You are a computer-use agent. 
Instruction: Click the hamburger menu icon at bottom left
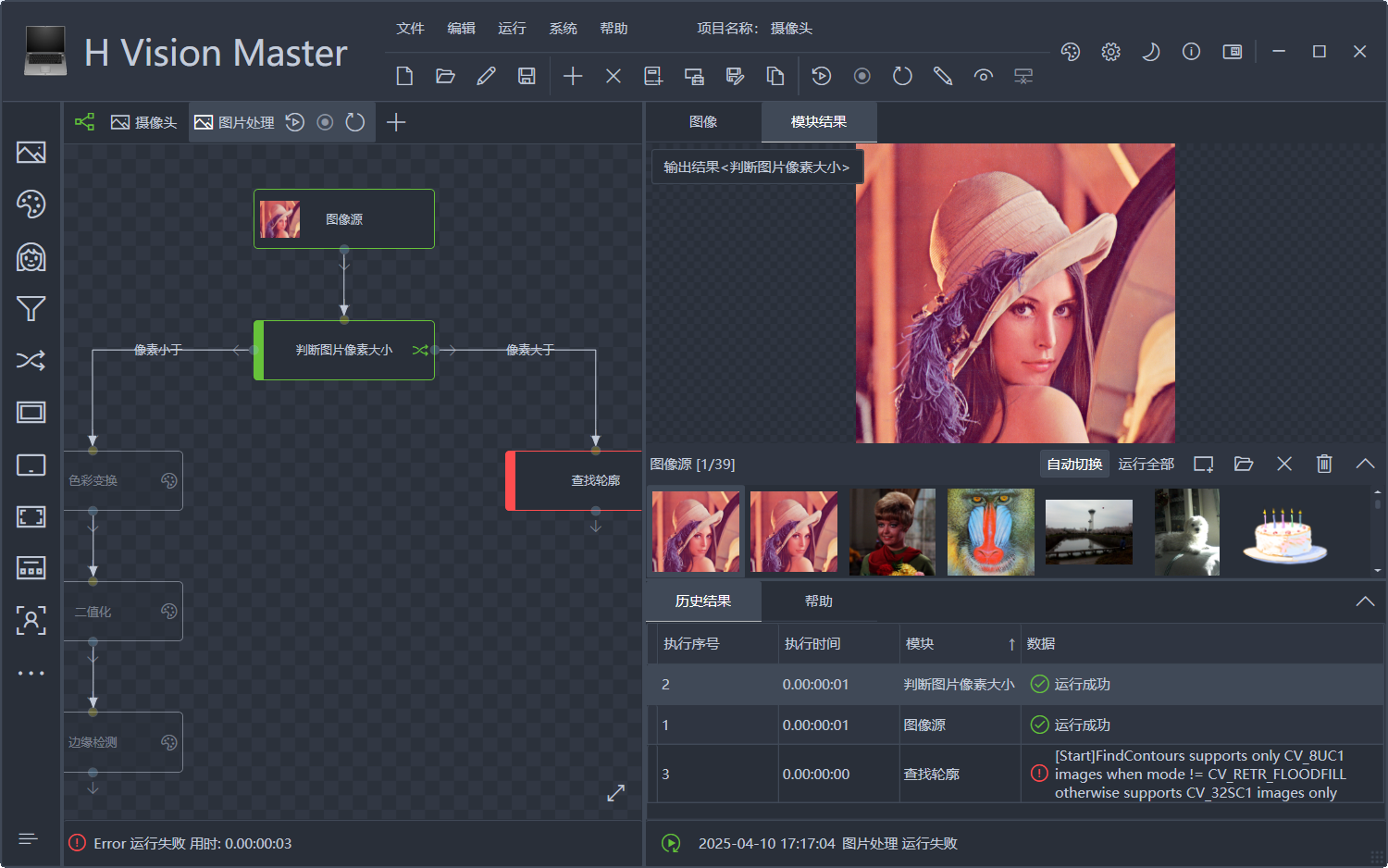pos(29,838)
